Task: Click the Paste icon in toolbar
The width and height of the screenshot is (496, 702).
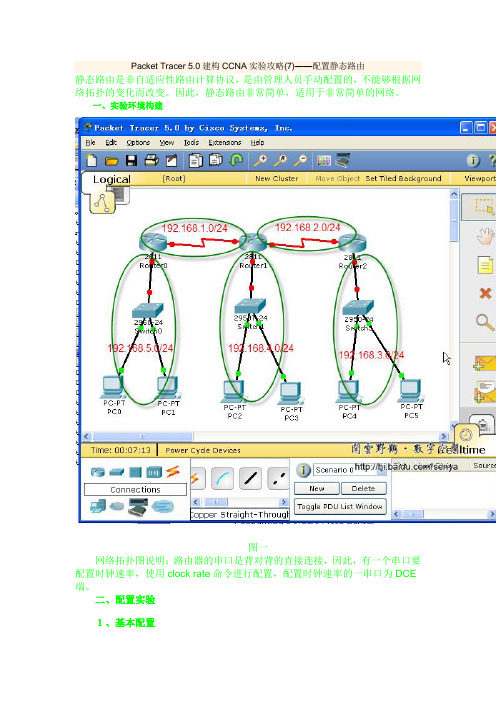Action: coord(216,160)
